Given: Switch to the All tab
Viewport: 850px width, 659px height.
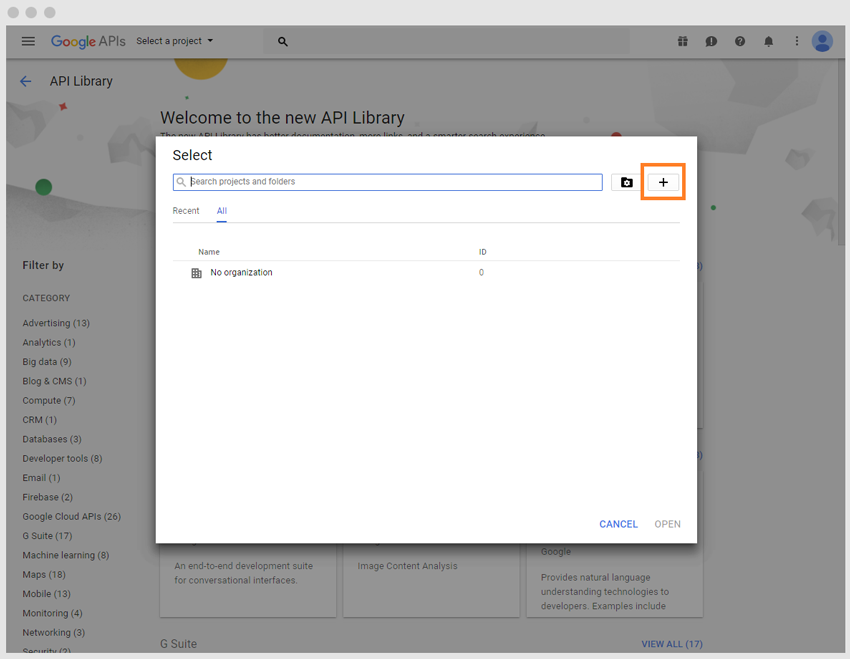Looking at the screenshot, I should (222, 211).
